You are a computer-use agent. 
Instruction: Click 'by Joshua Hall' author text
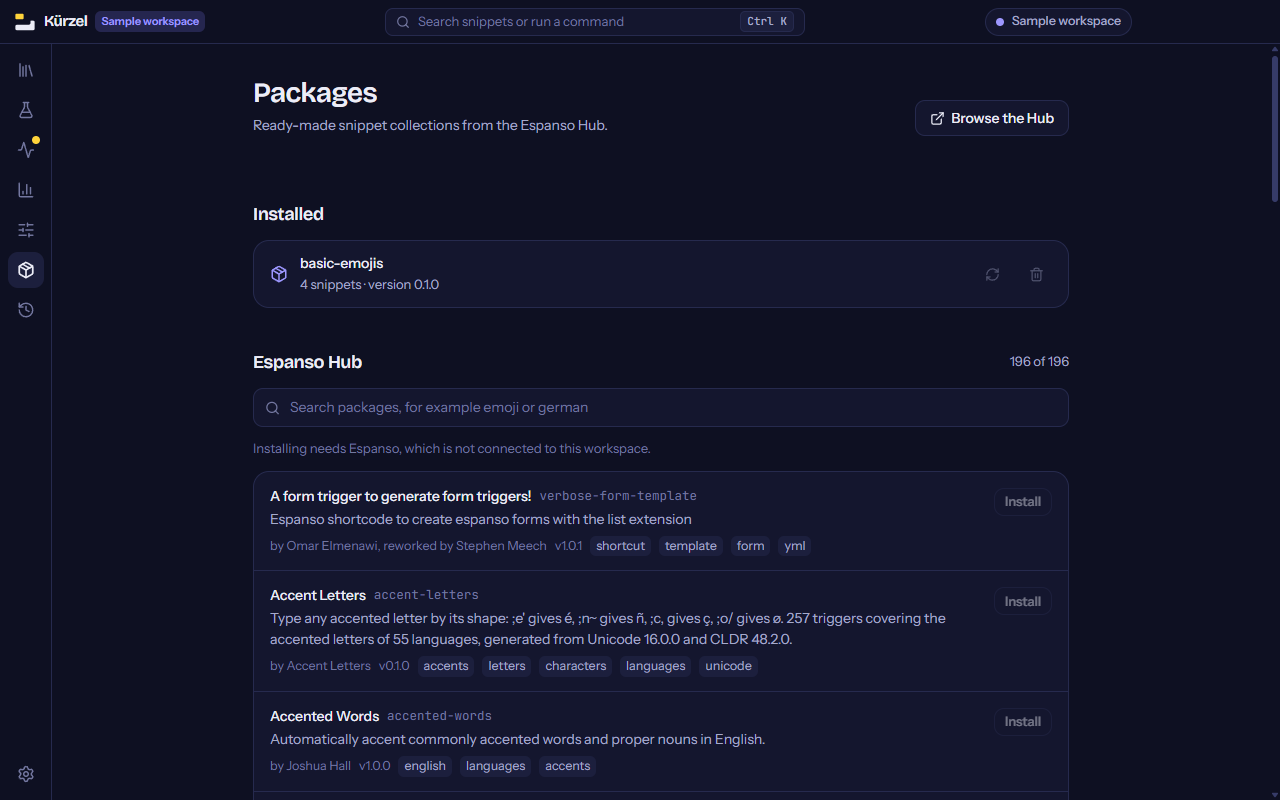pos(312,766)
